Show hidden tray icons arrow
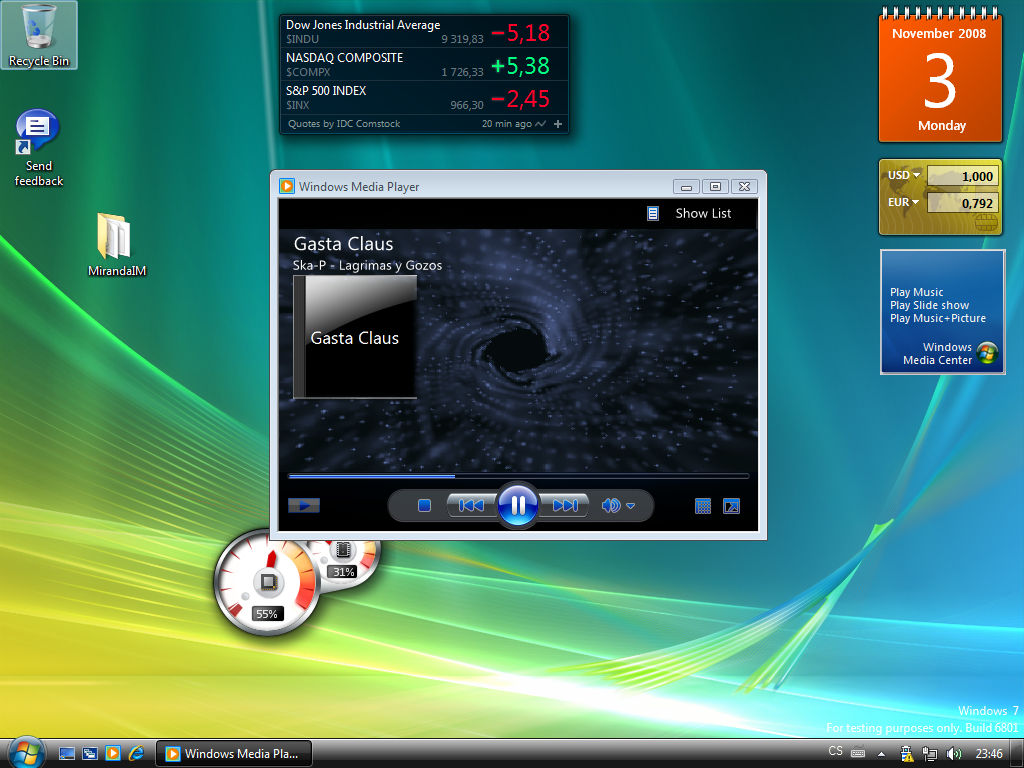1024x768 pixels. coord(881,754)
